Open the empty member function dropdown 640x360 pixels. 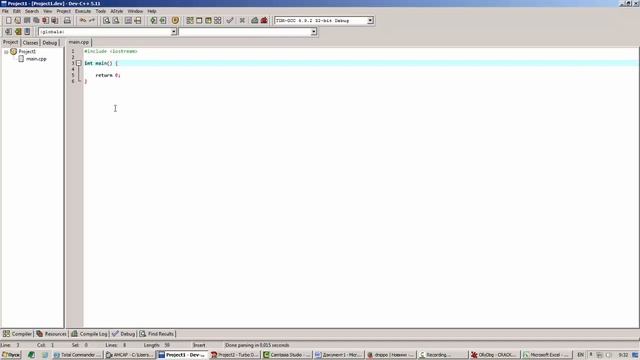click(313, 32)
